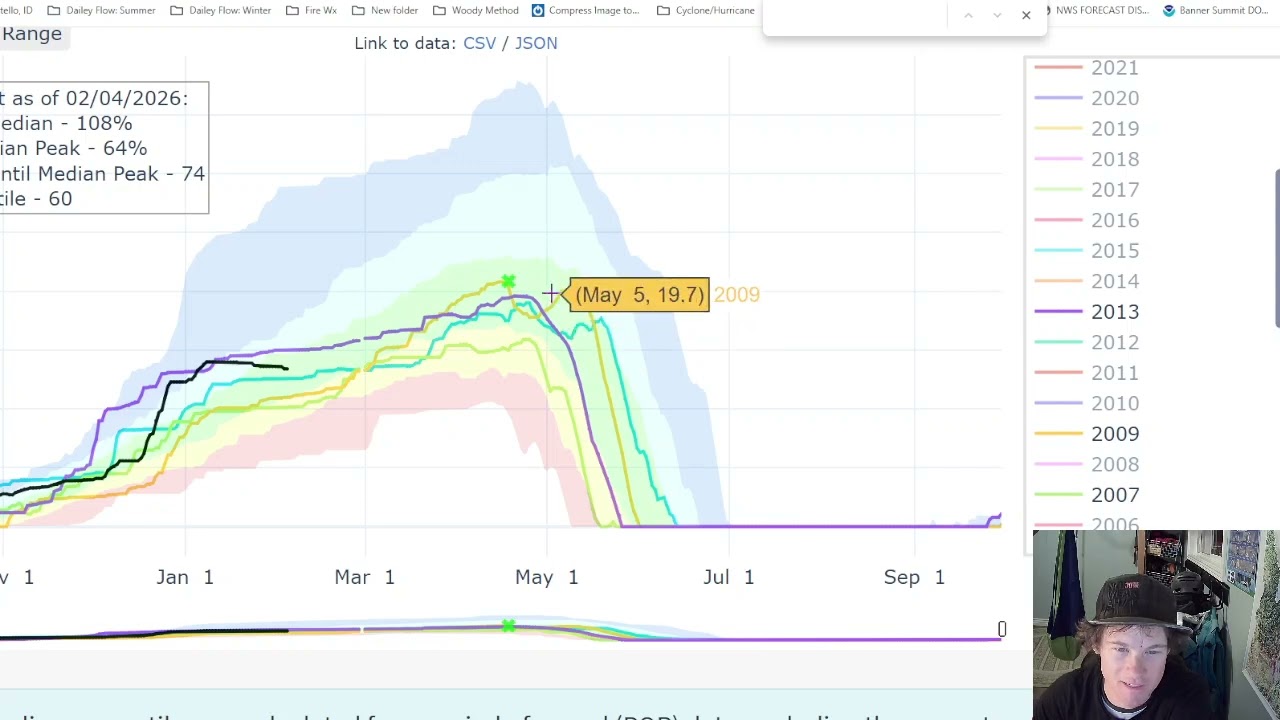The width and height of the screenshot is (1280, 720).
Task: Hide the 2007 legend entry
Action: pos(1086,494)
